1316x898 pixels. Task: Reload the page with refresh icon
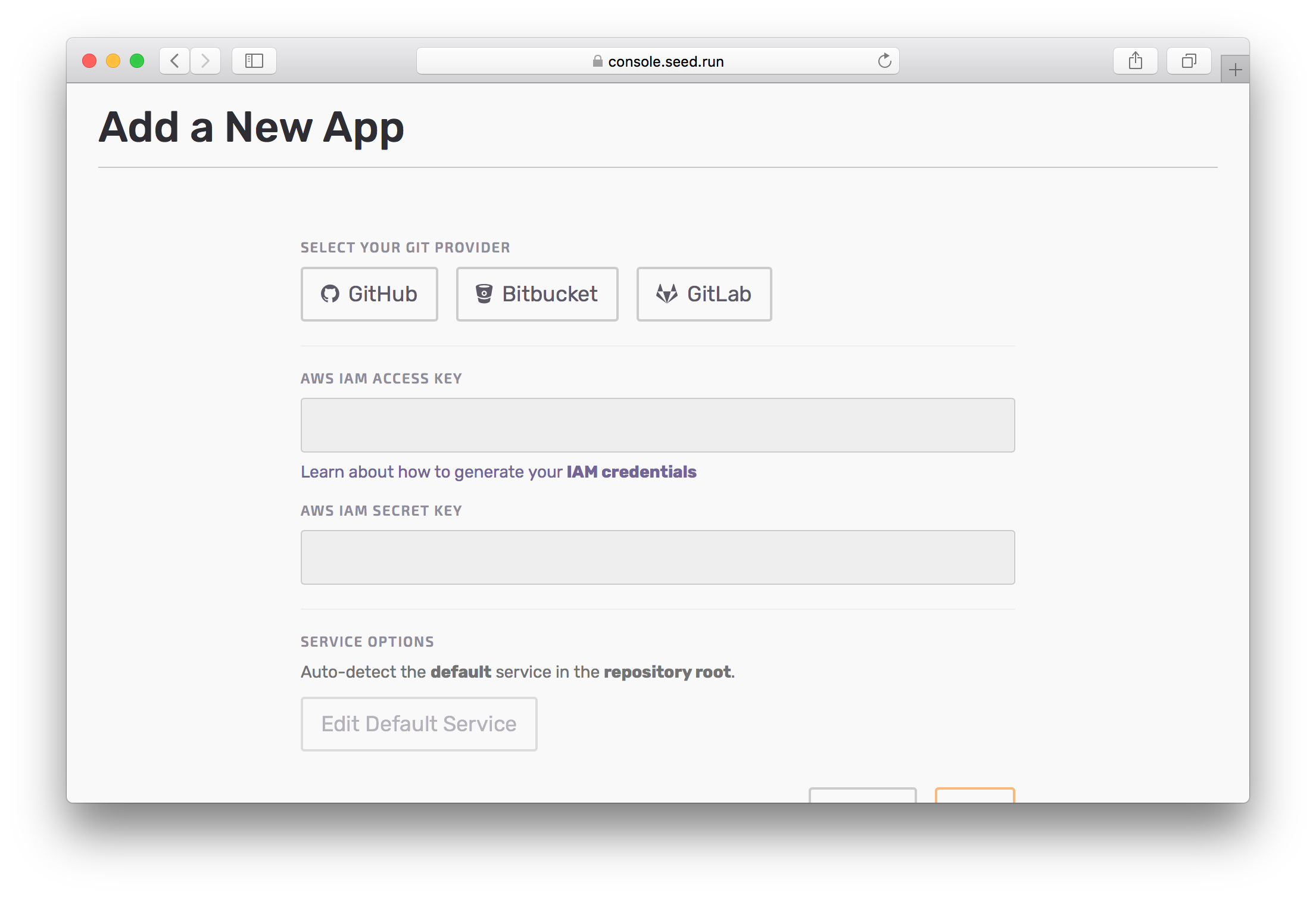[x=884, y=61]
